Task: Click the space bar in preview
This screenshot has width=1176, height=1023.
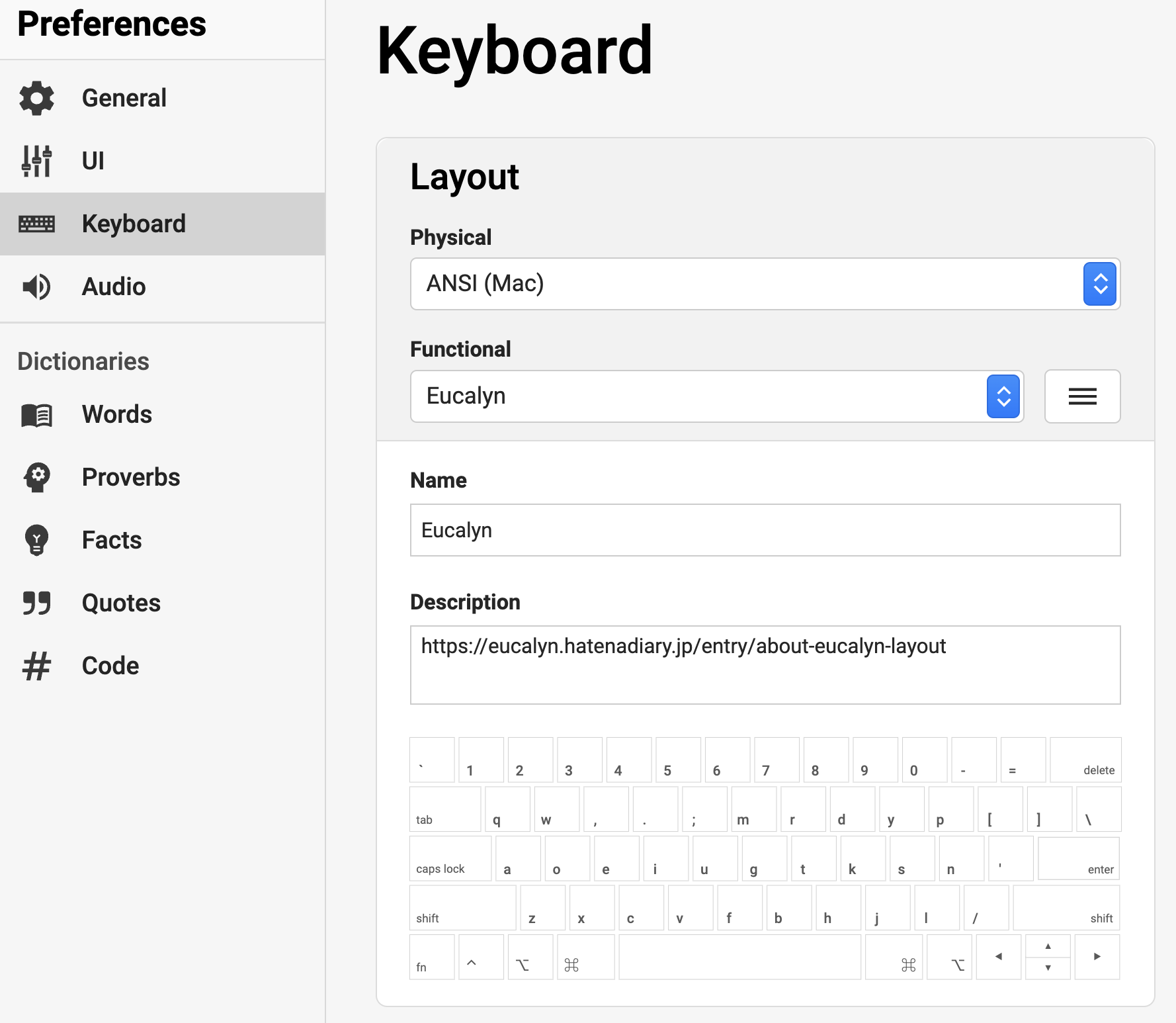Action: 739,957
